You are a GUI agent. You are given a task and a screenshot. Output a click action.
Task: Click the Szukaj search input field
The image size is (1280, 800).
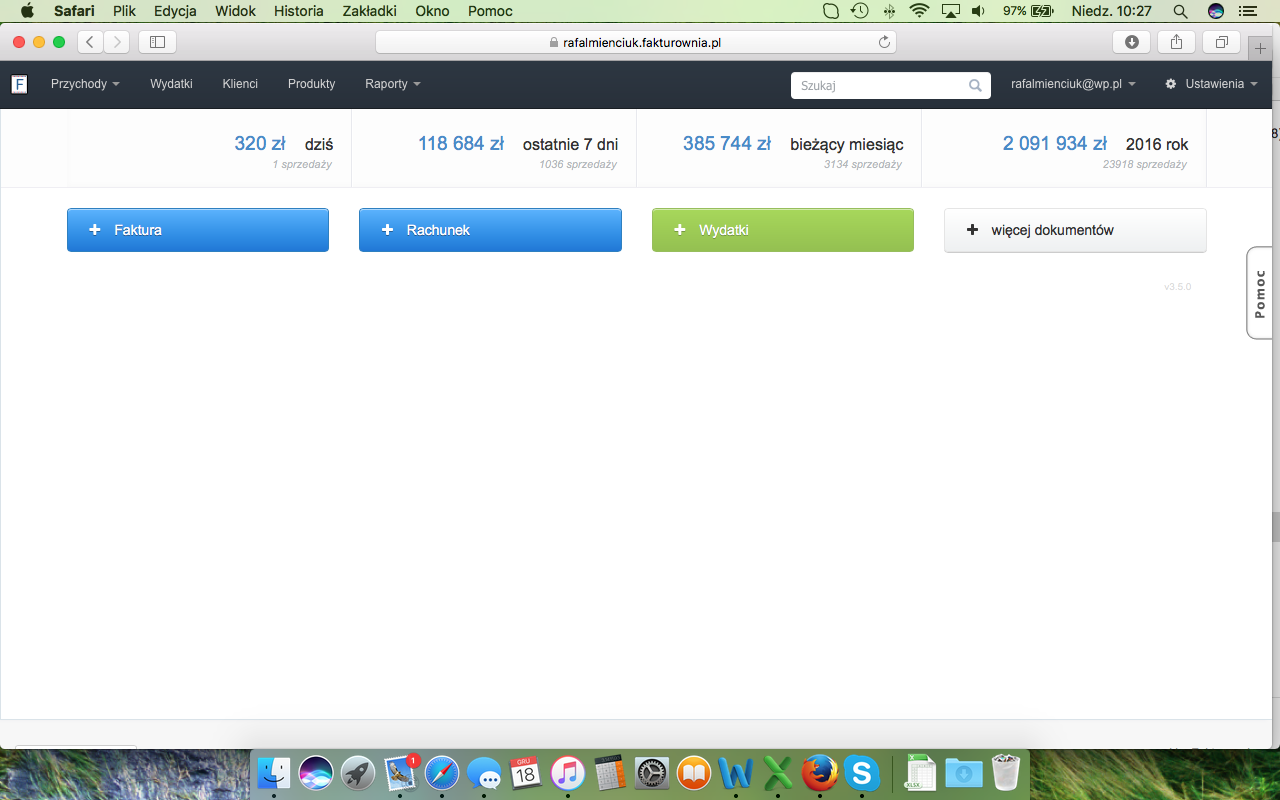(x=880, y=86)
